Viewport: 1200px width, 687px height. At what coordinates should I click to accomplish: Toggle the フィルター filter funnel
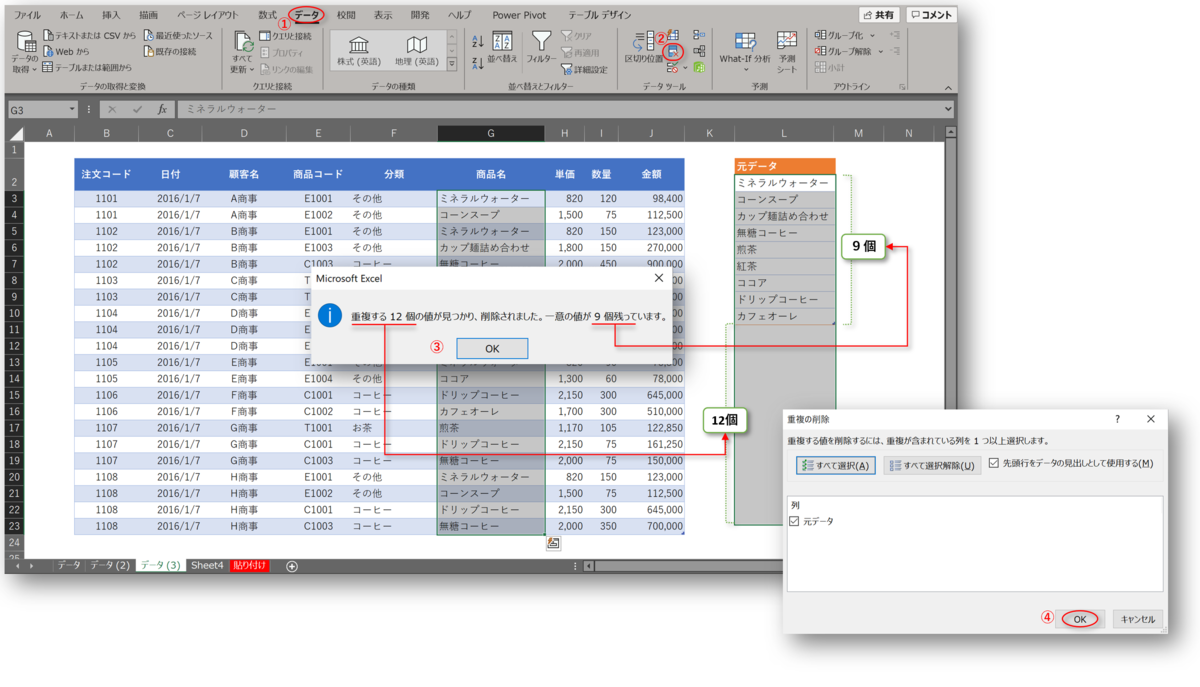(541, 48)
